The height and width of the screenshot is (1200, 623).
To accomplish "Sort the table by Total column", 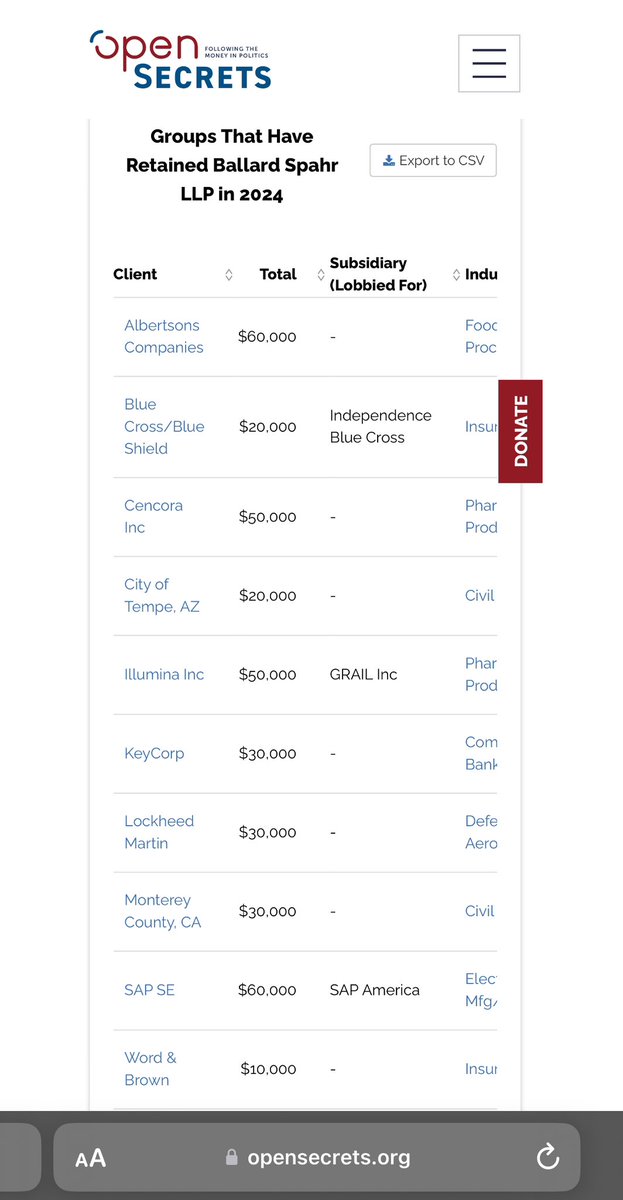I will click(321, 275).
